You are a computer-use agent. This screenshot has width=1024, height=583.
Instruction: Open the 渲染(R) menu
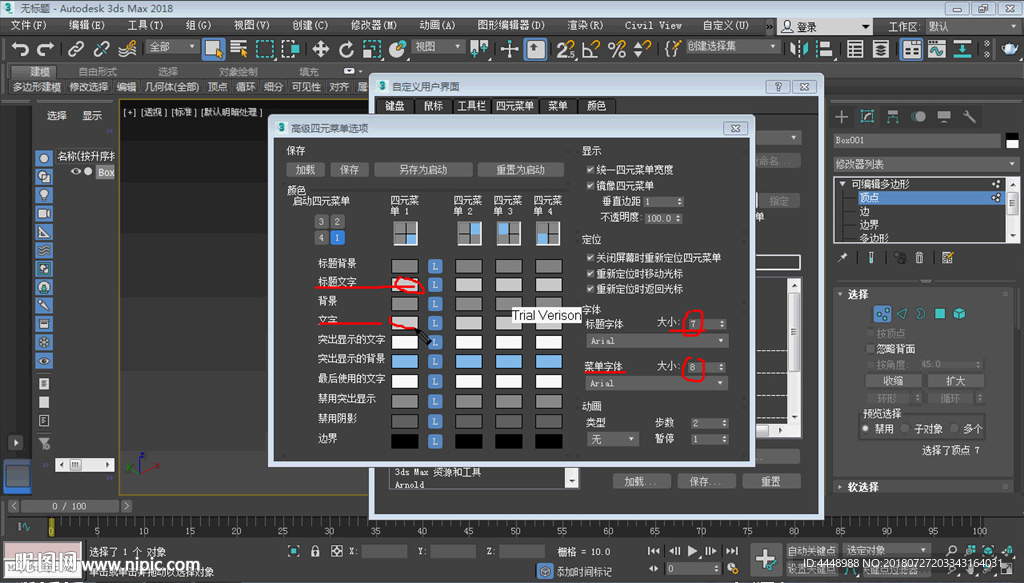pos(585,25)
